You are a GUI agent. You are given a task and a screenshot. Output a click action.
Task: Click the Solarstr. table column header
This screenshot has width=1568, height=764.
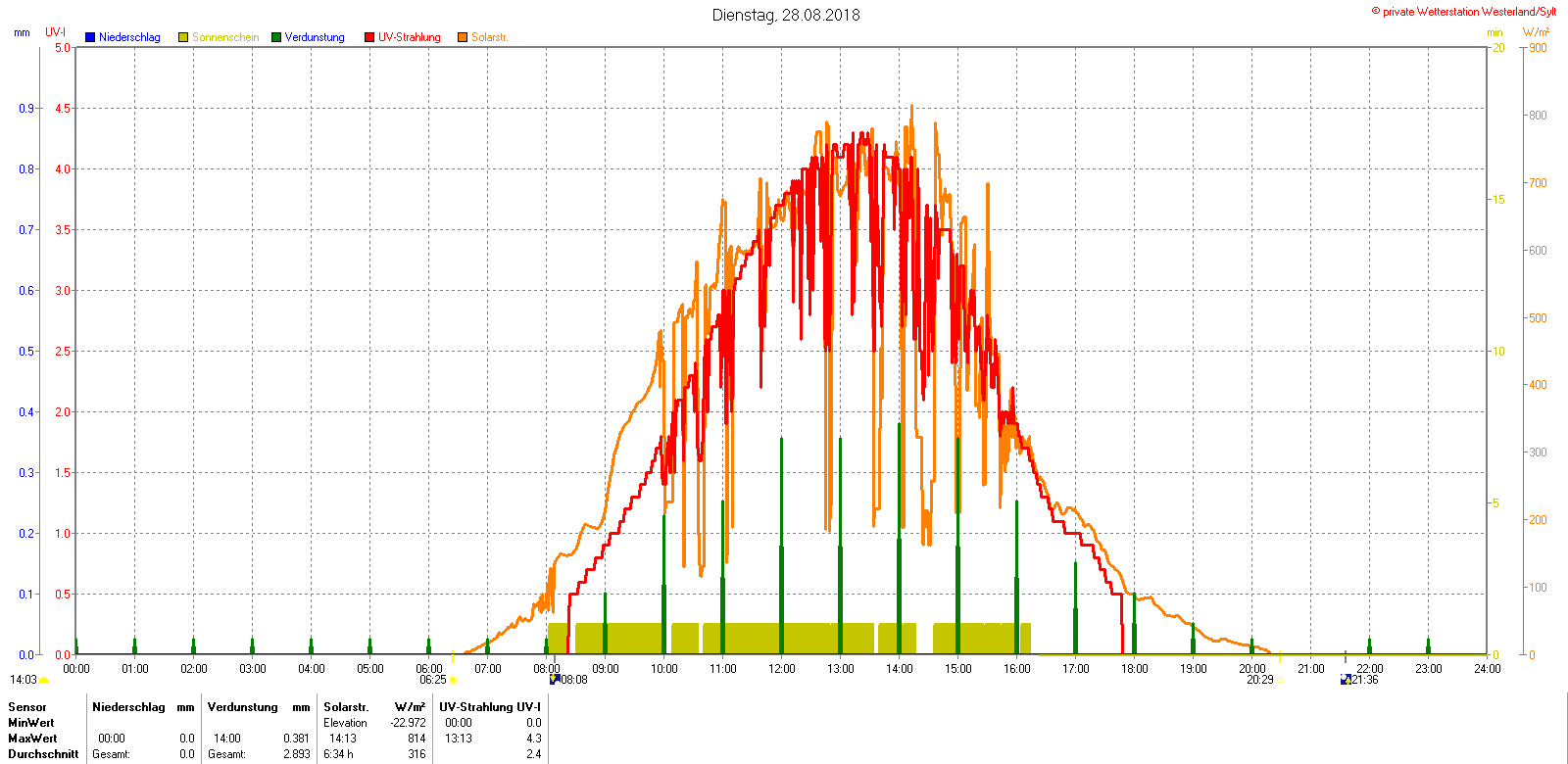click(x=346, y=707)
